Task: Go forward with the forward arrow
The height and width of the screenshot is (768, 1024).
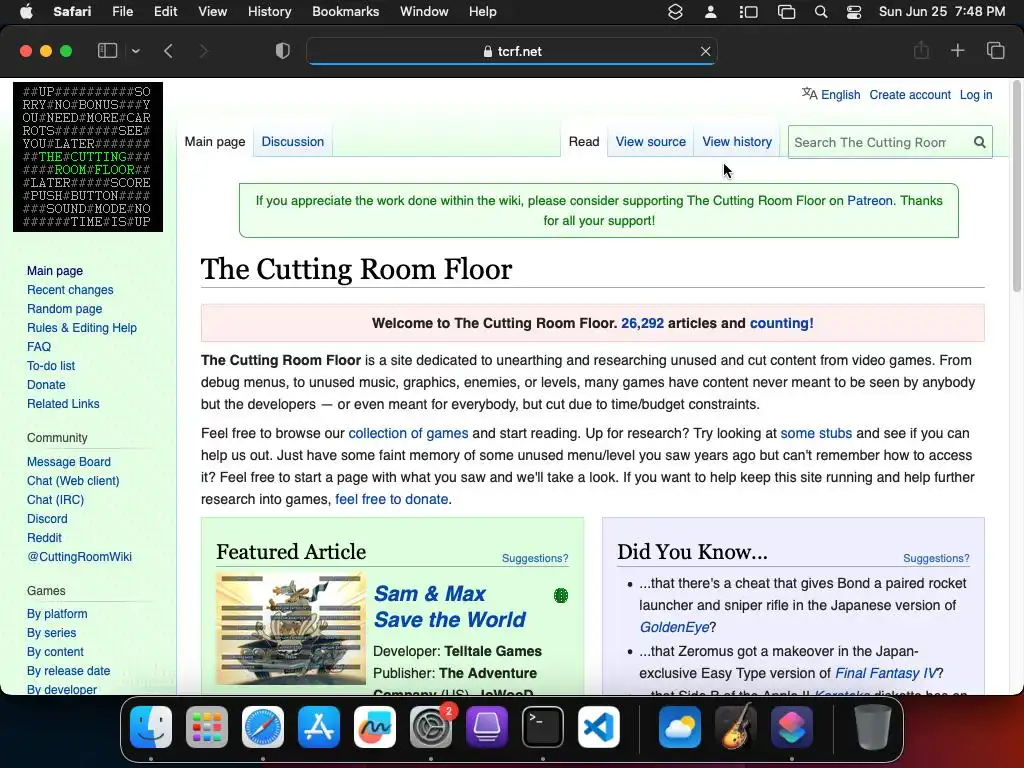Action: [203, 51]
